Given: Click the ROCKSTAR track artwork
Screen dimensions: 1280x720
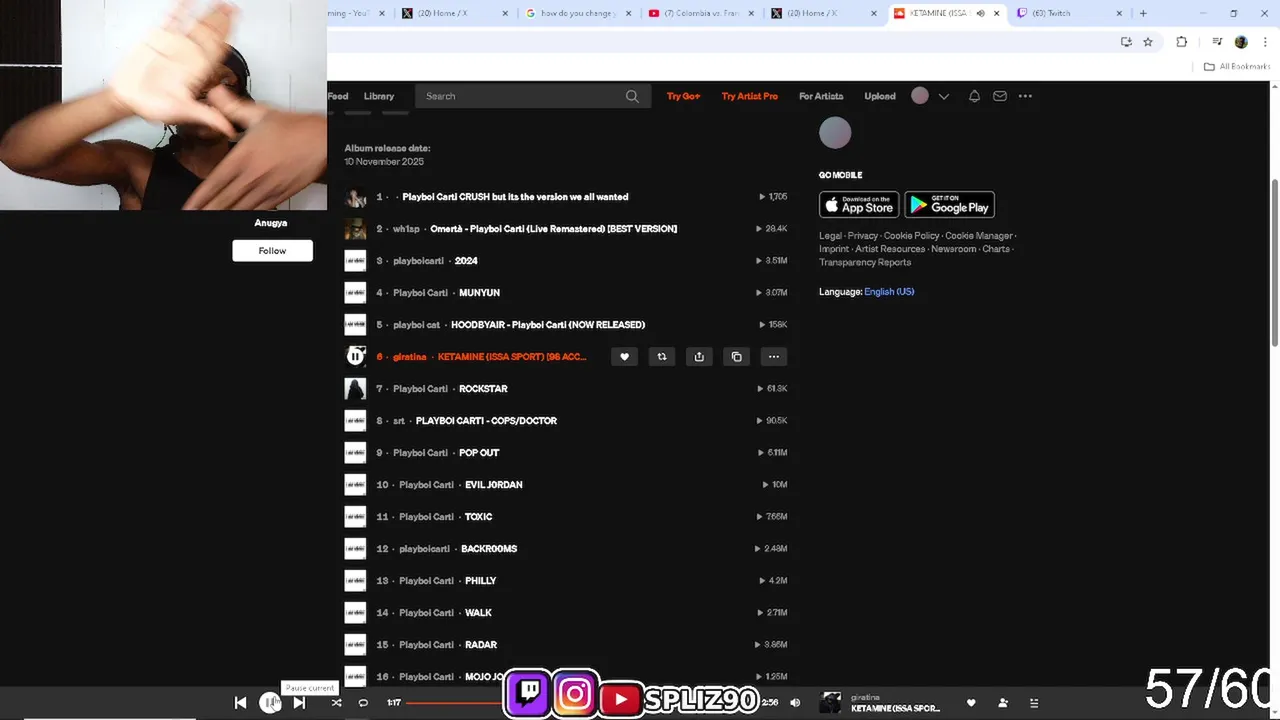Looking at the screenshot, I should (x=355, y=388).
